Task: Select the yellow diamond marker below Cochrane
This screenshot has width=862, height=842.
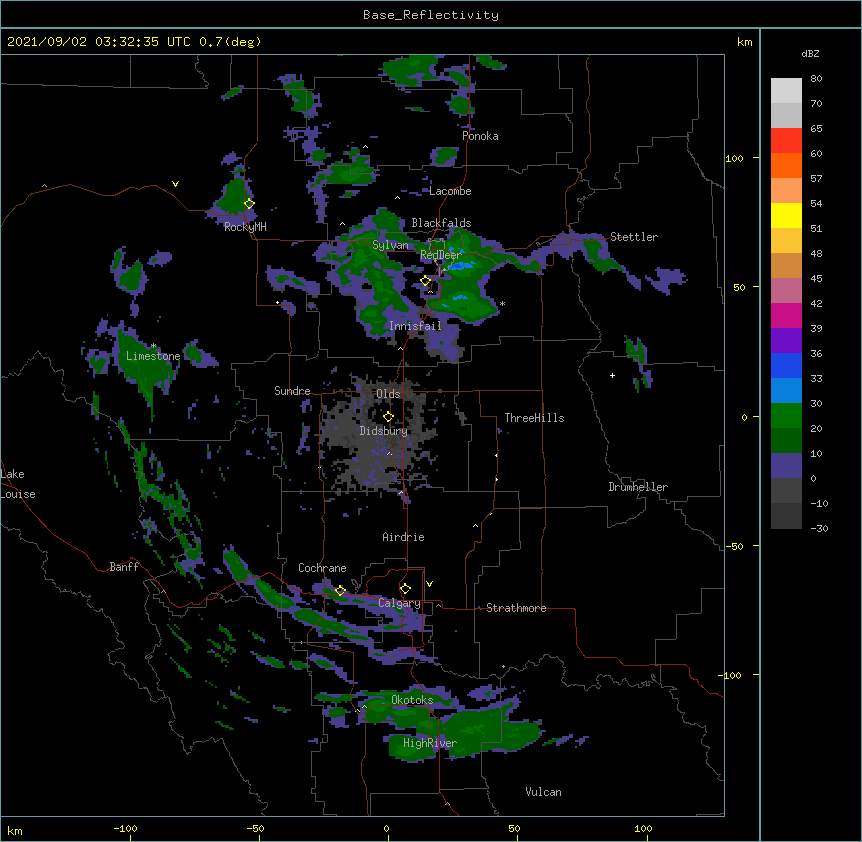Action: point(340,591)
